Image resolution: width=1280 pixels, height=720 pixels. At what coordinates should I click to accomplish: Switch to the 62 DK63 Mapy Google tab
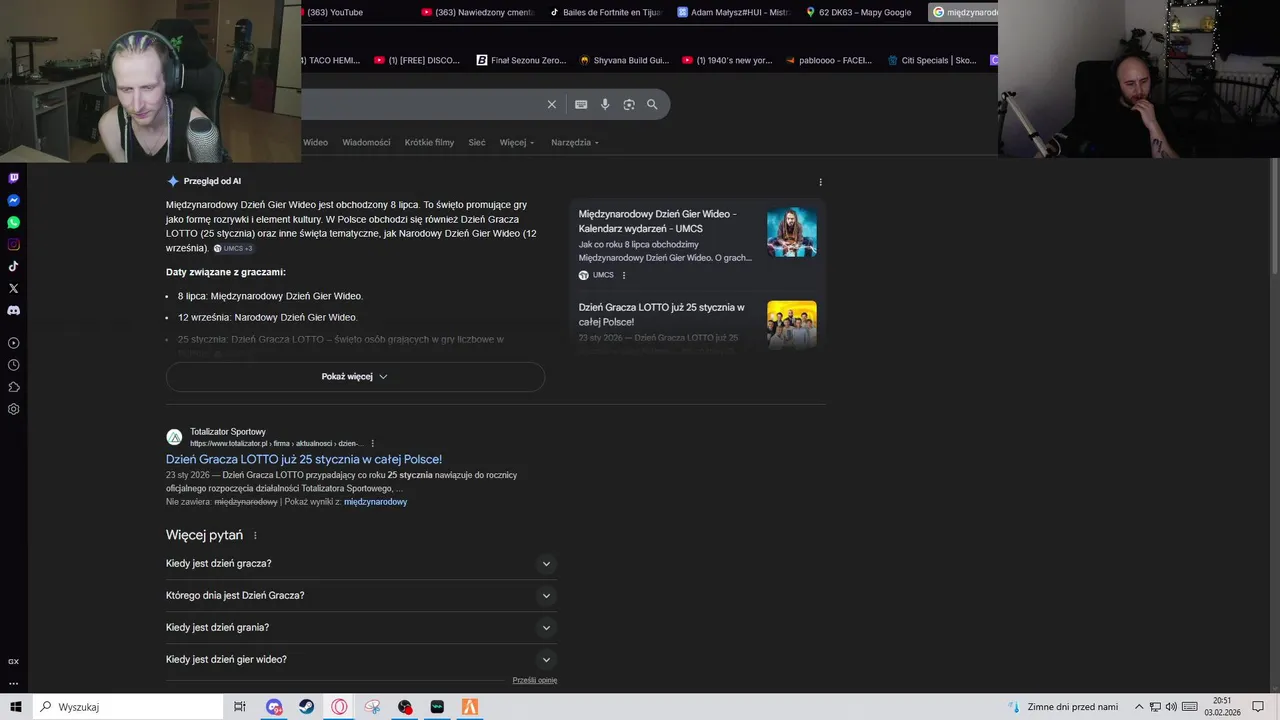coord(859,12)
